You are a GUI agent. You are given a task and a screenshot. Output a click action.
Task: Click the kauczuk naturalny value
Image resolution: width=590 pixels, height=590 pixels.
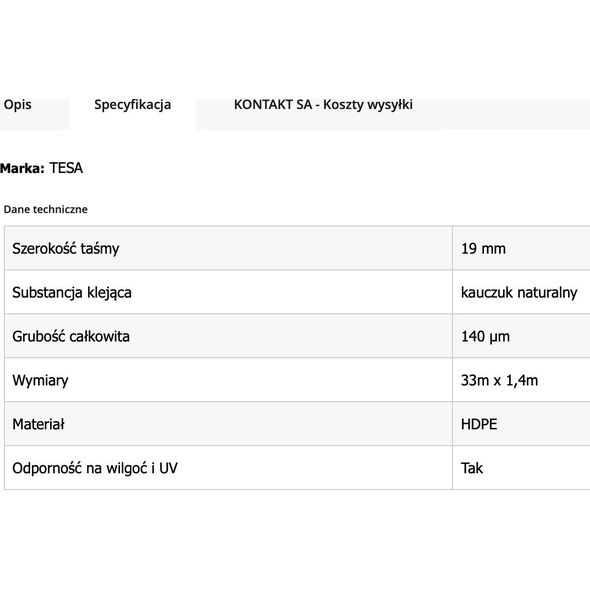click(x=521, y=292)
